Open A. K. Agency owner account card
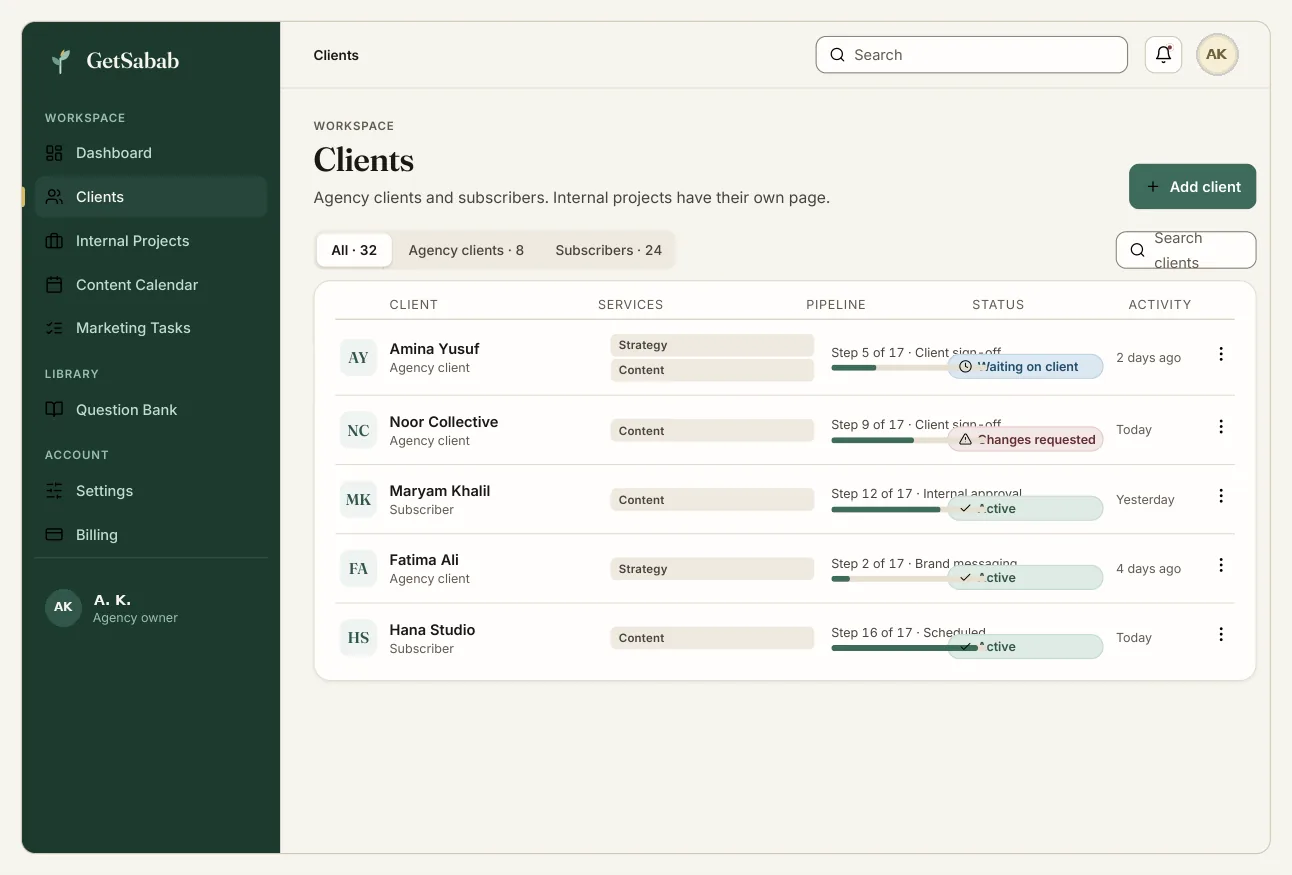The image size is (1292, 875). click(x=151, y=608)
